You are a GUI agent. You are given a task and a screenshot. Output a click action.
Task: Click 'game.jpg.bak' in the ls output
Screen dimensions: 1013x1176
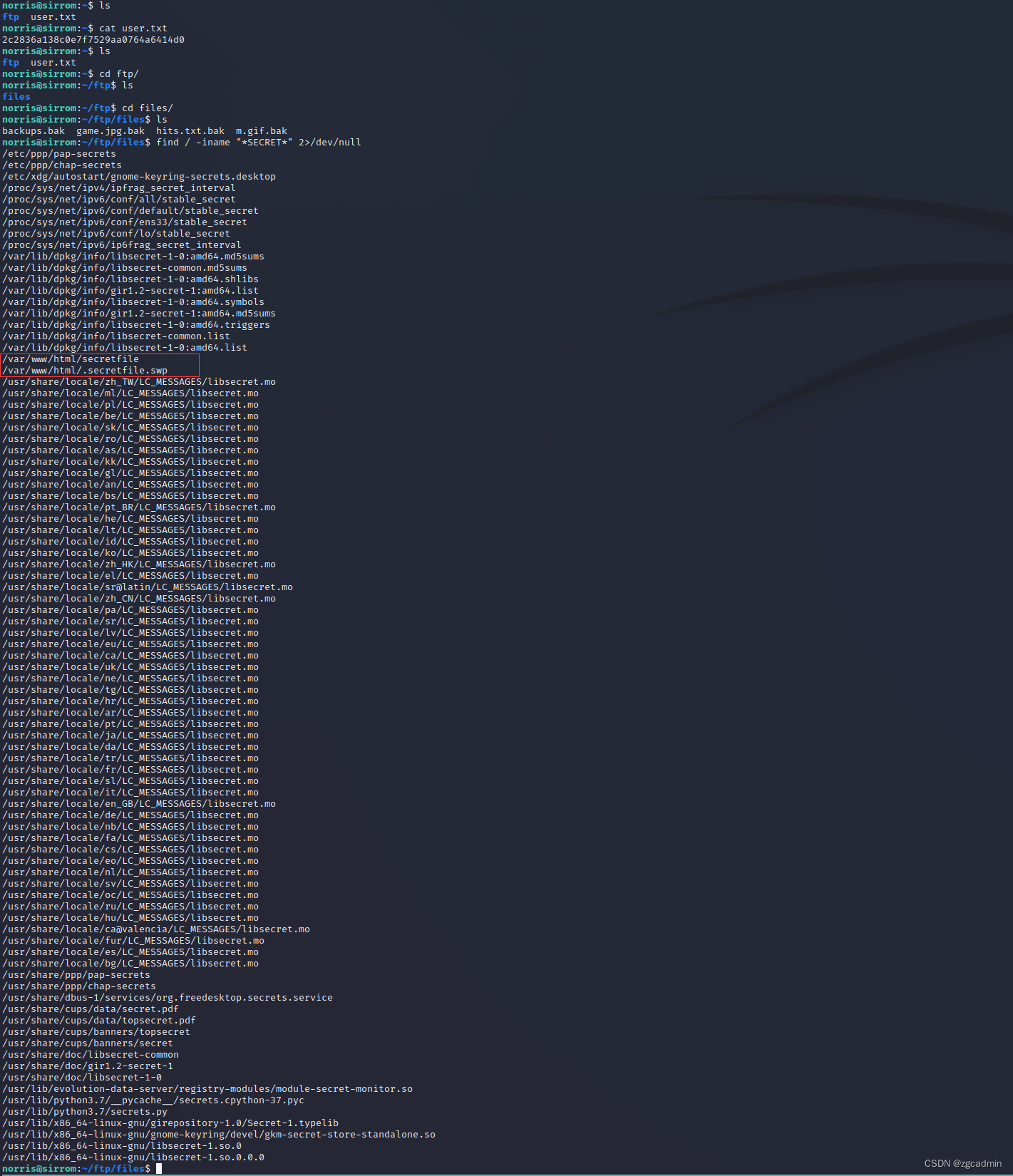click(x=110, y=131)
